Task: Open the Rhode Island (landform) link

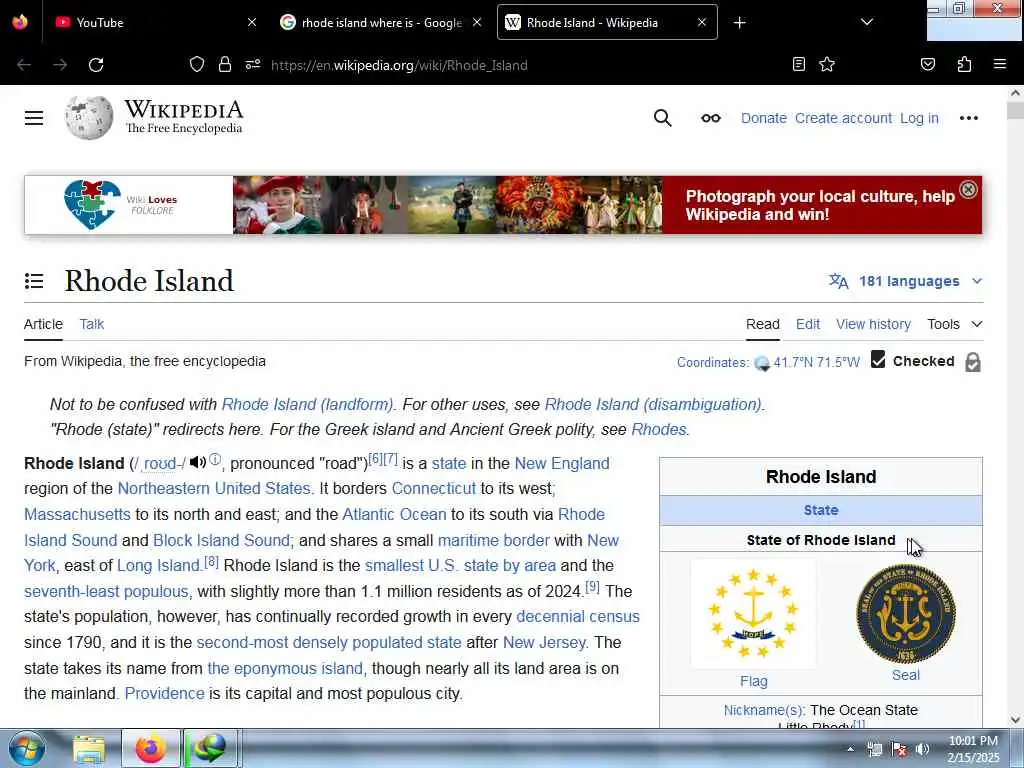Action: (308, 404)
